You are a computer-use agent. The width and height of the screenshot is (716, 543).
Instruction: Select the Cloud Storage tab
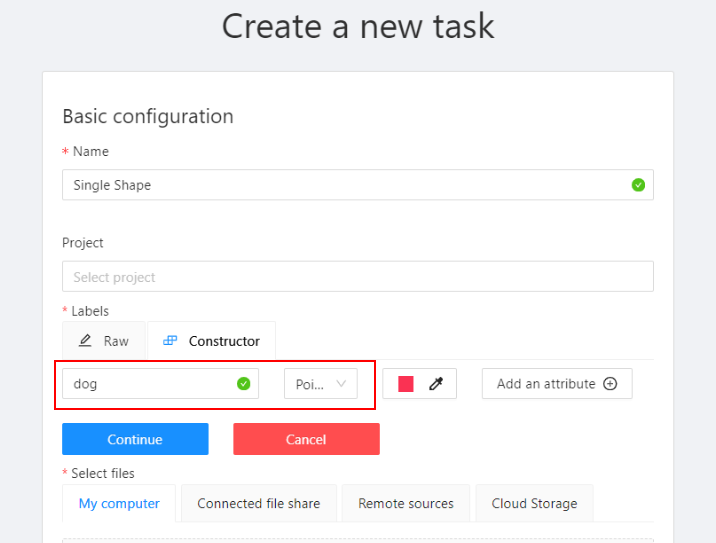pyautogui.click(x=534, y=503)
